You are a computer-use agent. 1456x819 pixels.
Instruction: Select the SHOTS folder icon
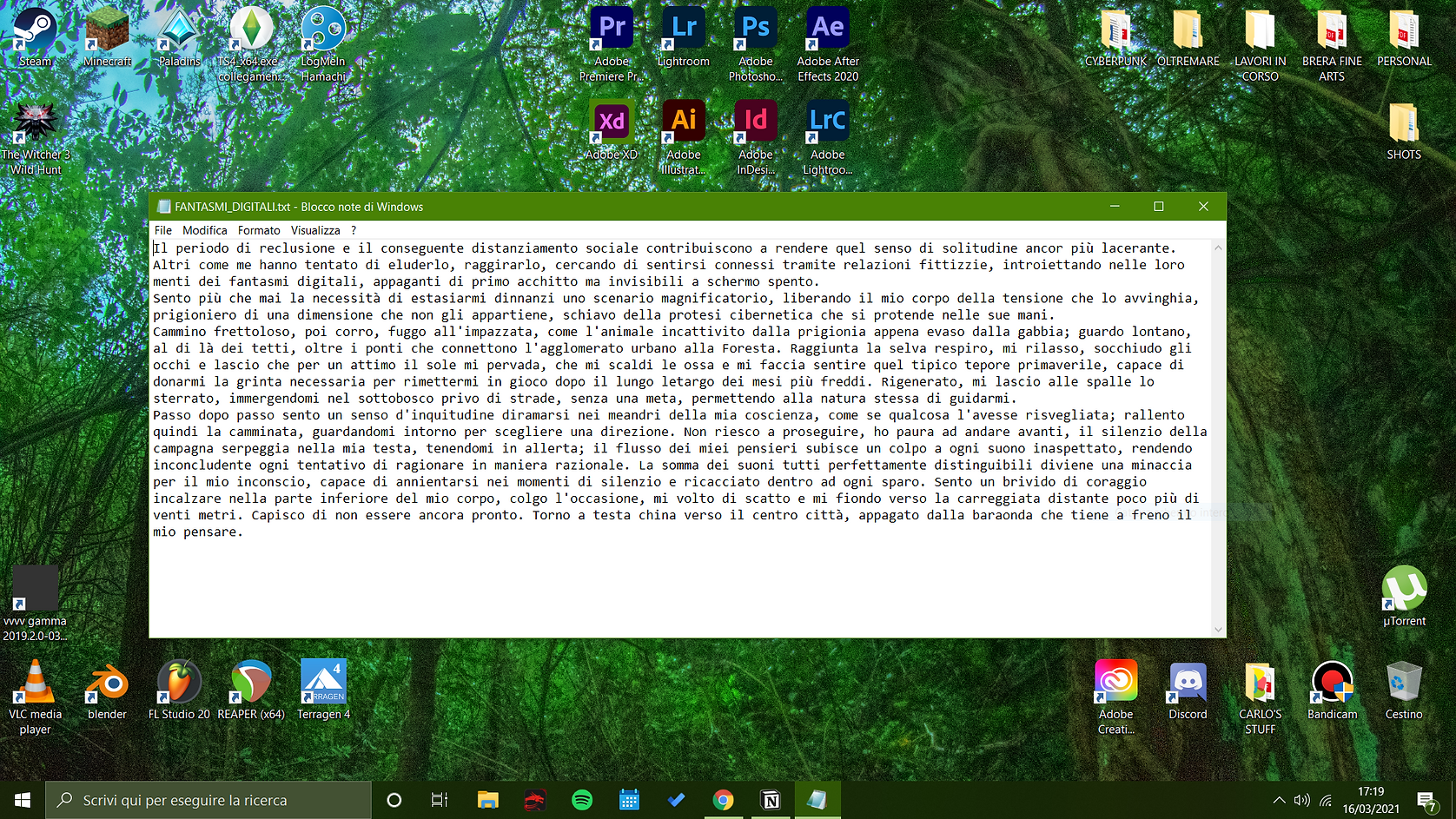coord(1404,130)
